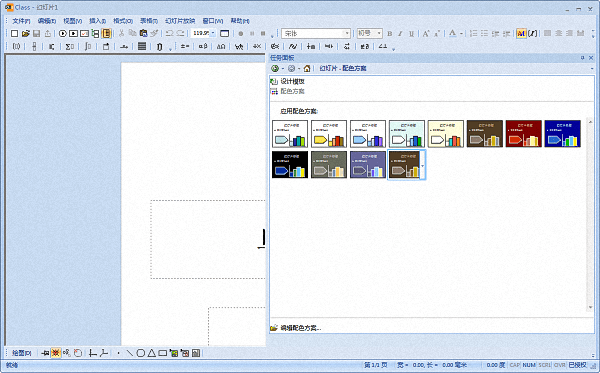Open the 编辑 (Edit) menu
600x373 pixels.
pos(47,21)
